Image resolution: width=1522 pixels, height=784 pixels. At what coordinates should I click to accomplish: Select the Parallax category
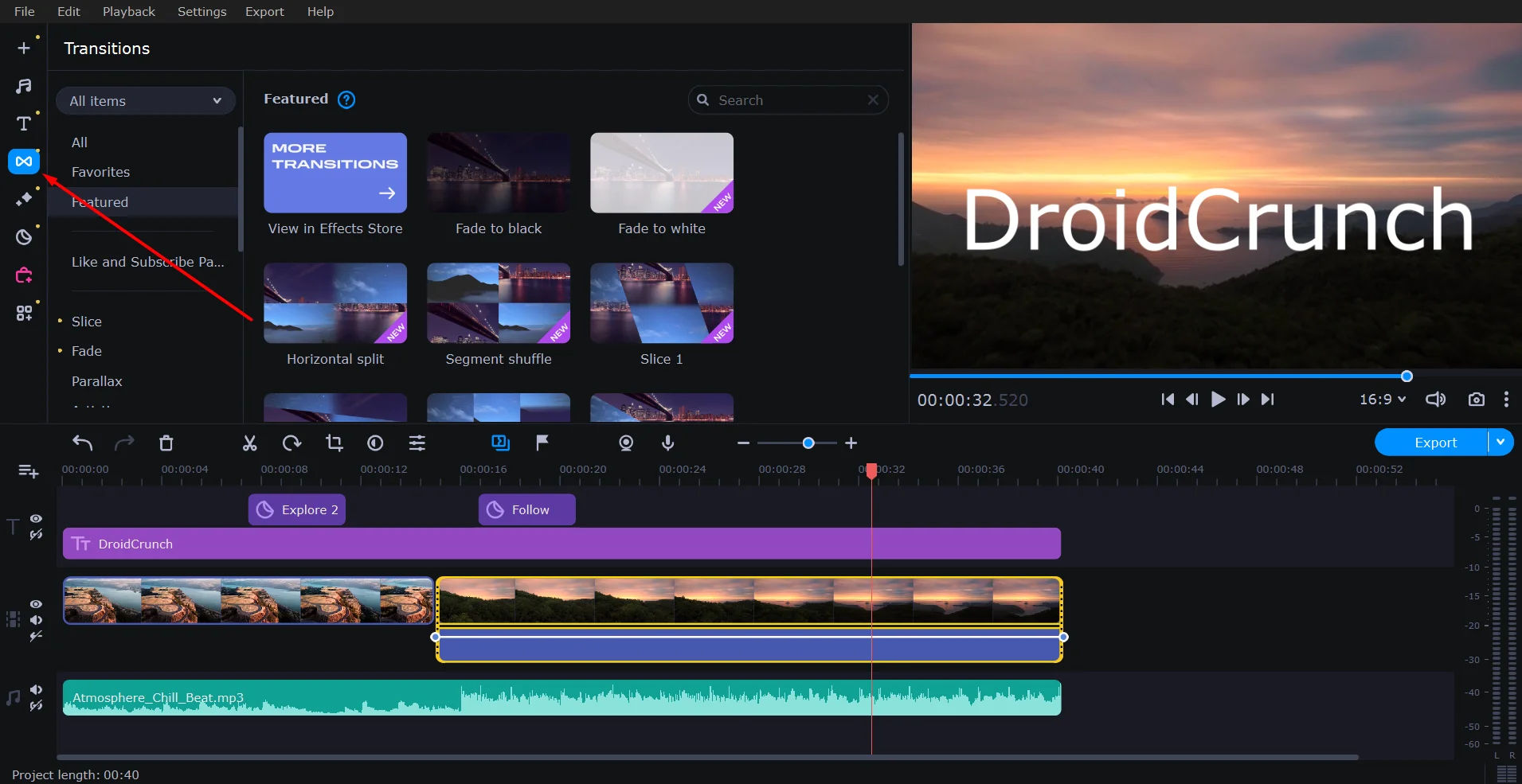97,381
